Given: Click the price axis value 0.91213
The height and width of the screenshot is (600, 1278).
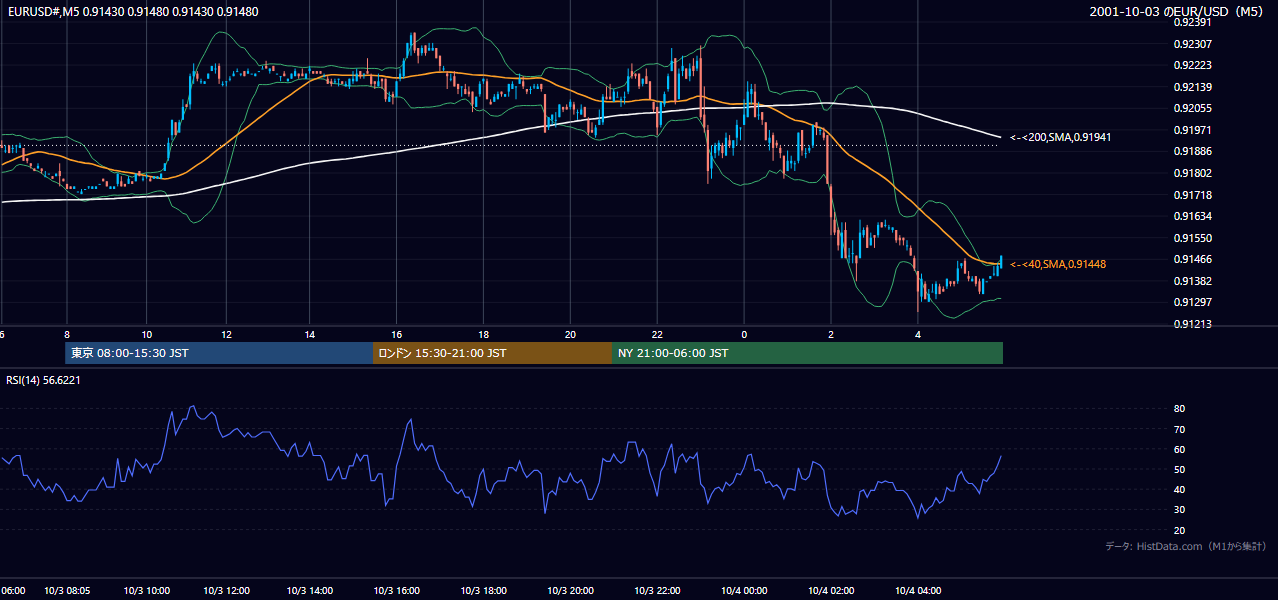Looking at the screenshot, I should (x=1193, y=324).
